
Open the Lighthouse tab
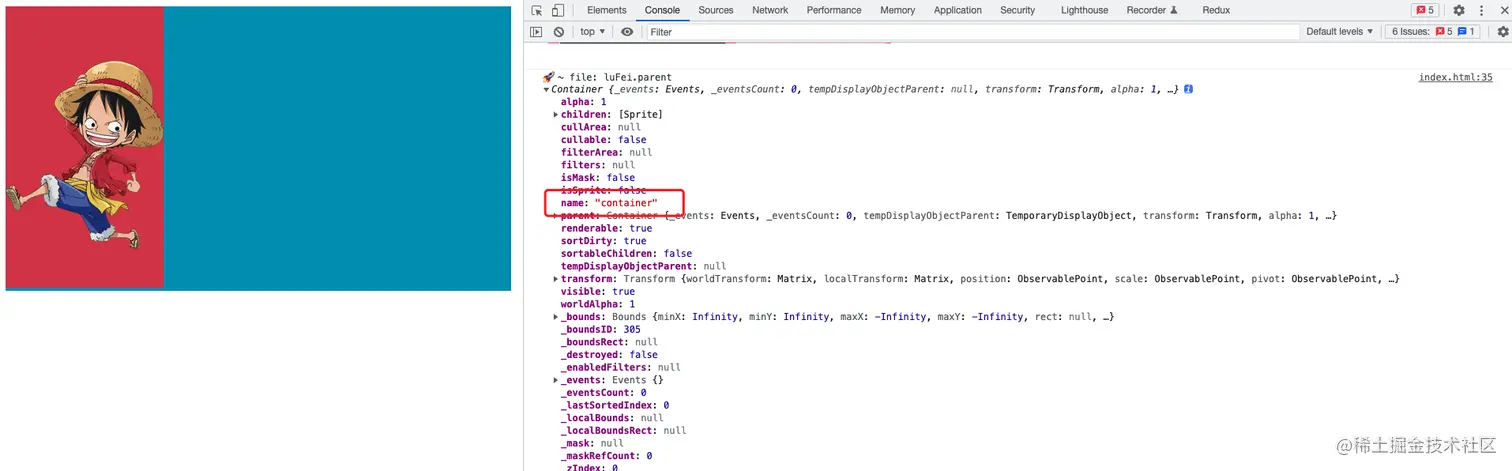(1084, 10)
